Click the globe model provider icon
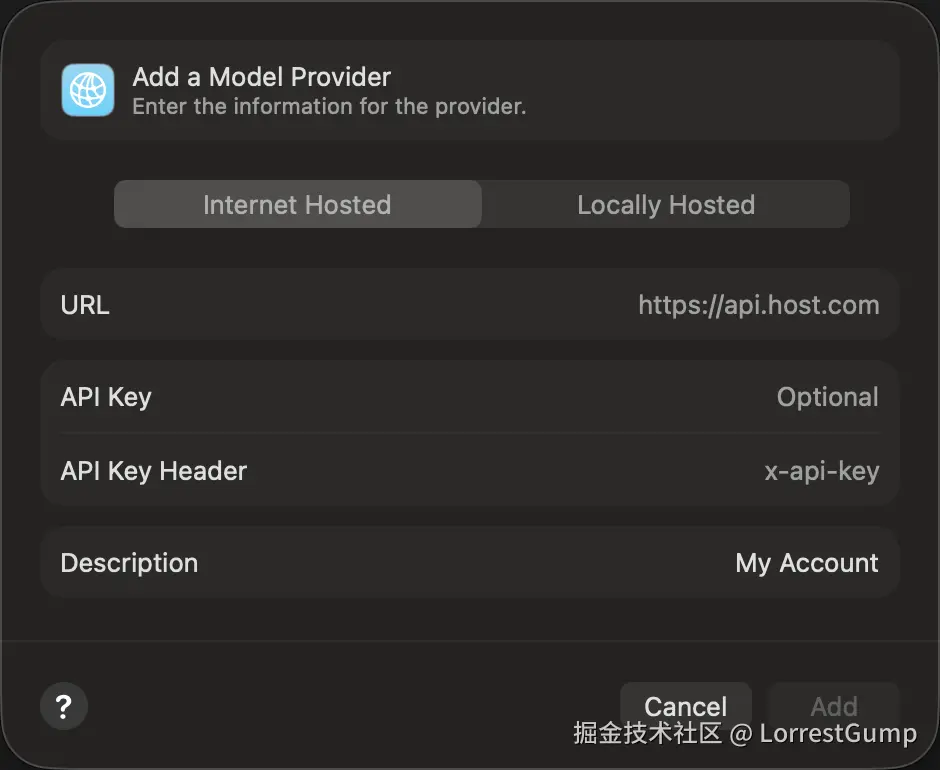This screenshot has height=770, width=940. (x=88, y=90)
